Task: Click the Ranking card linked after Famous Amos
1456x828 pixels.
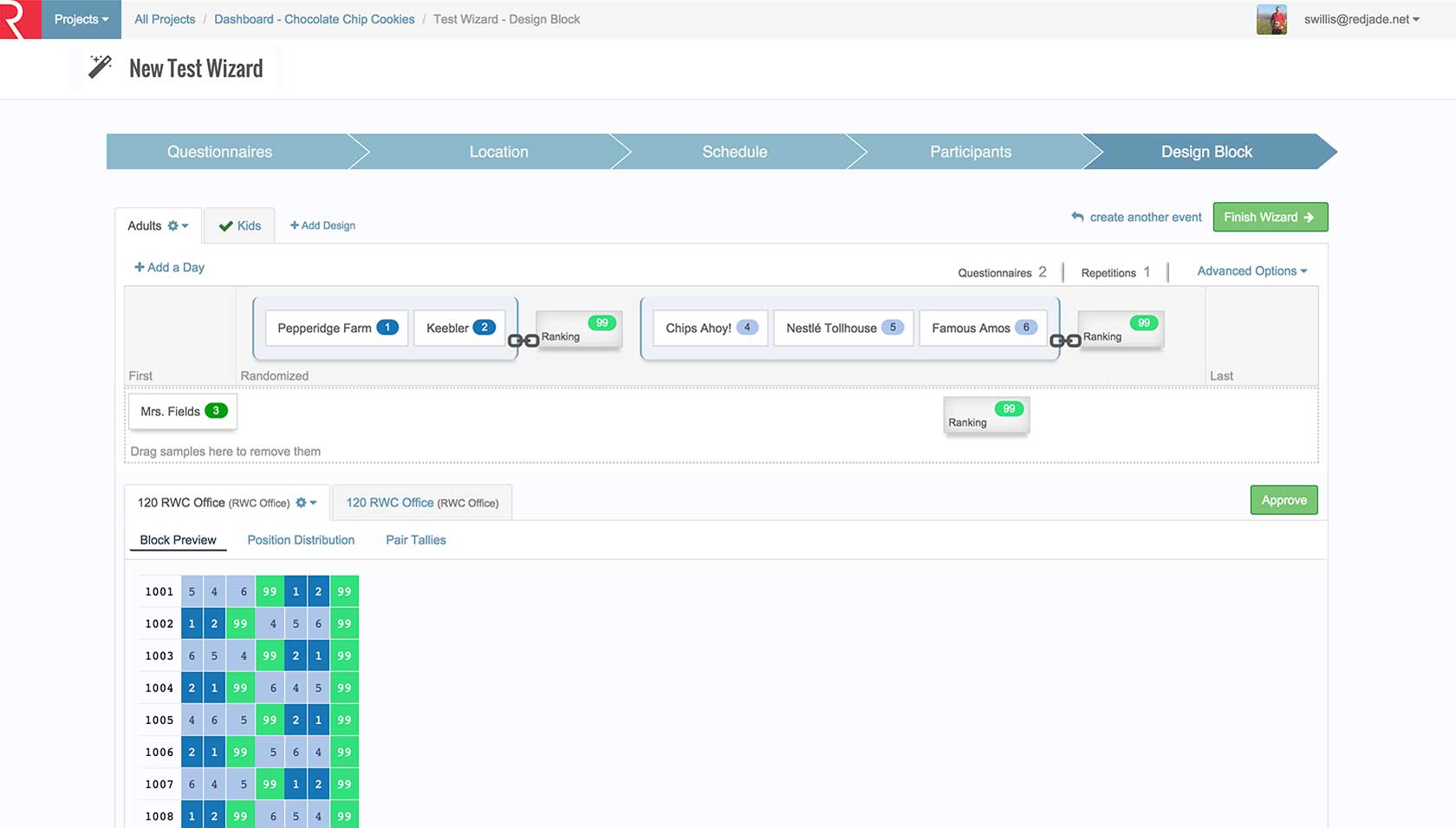Action: tap(1121, 329)
